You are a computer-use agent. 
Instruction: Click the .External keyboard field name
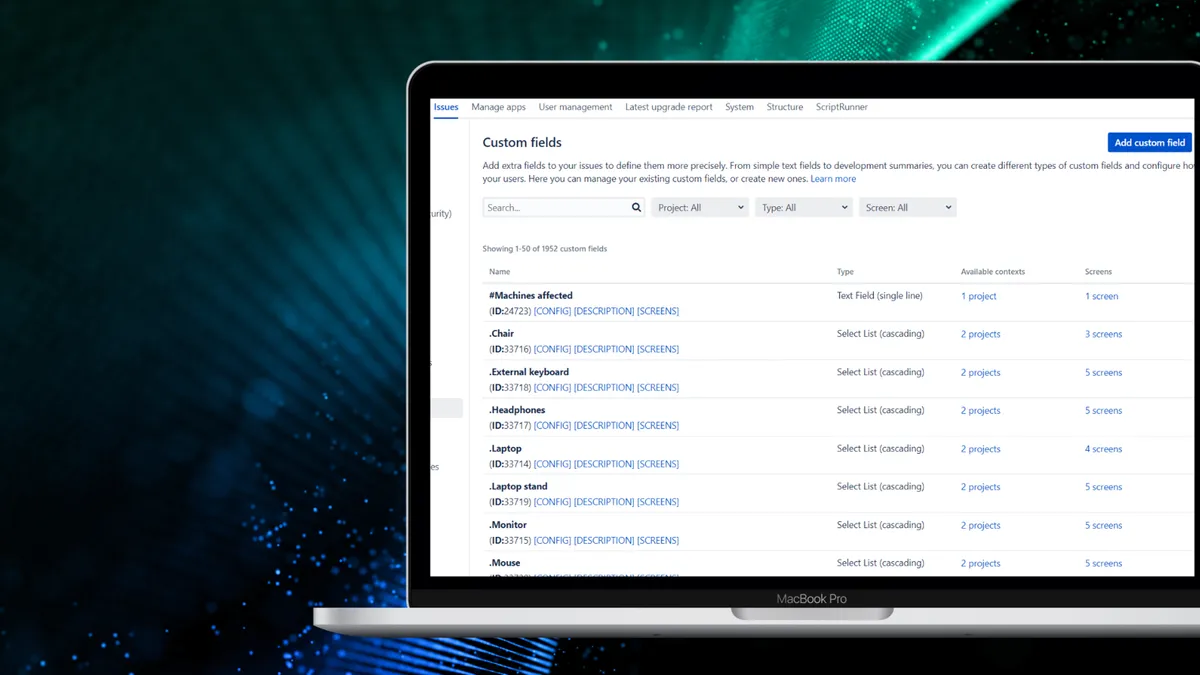coord(529,372)
